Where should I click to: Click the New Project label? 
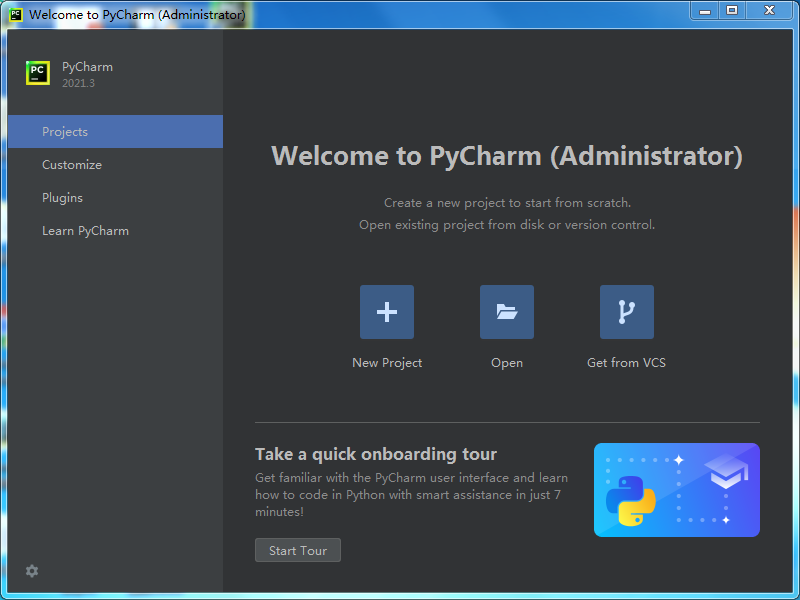pos(387,363)
